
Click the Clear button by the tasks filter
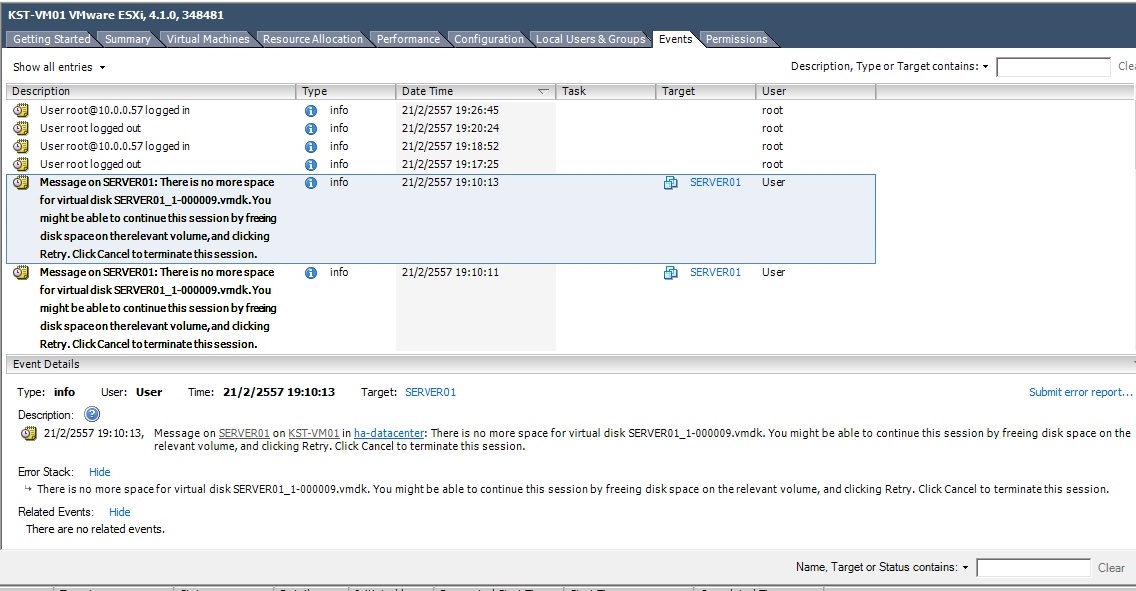click(x=1111, y=568)
